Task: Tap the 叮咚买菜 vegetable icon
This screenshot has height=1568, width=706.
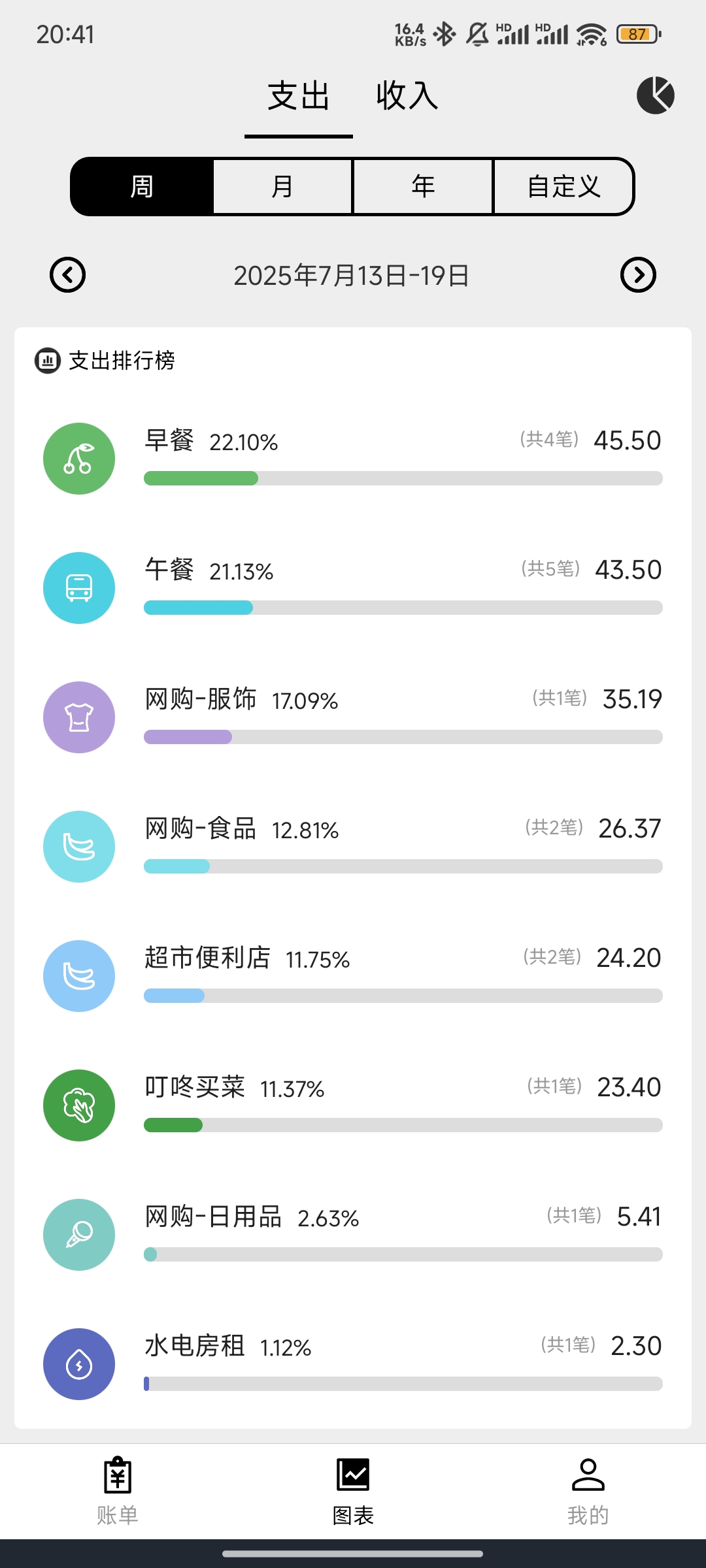Action: pos(79,1105)
